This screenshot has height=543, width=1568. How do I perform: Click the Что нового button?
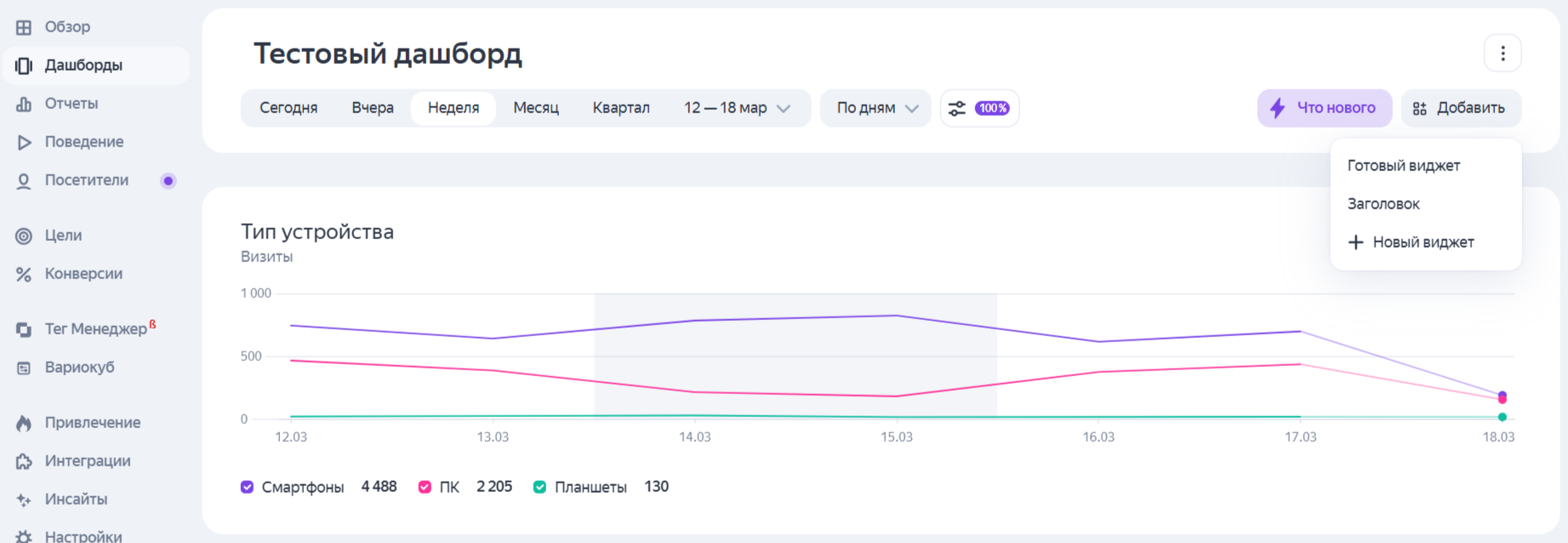coord(1324,108)
